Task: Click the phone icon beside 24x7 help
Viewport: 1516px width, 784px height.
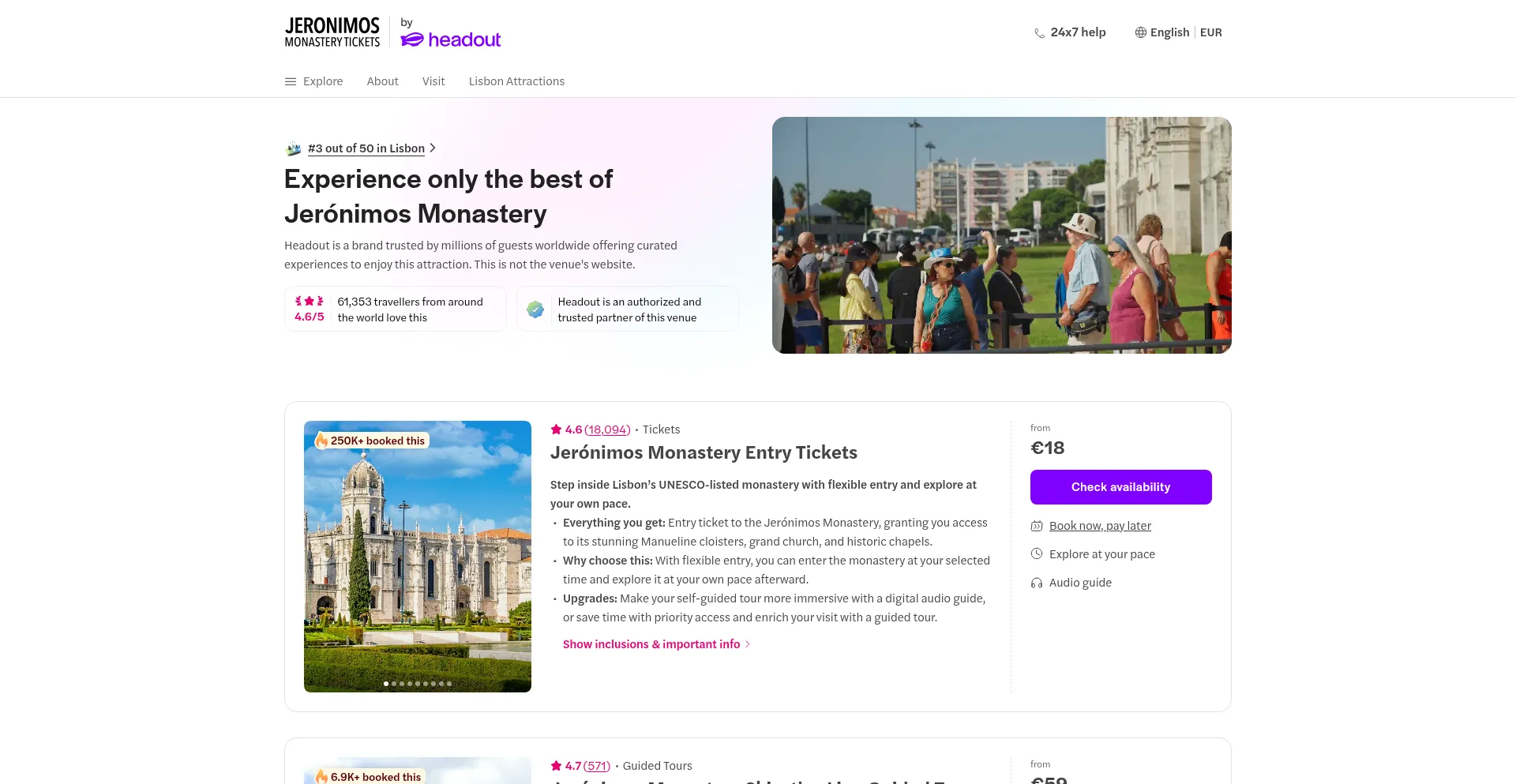Action: [1039, 33]
